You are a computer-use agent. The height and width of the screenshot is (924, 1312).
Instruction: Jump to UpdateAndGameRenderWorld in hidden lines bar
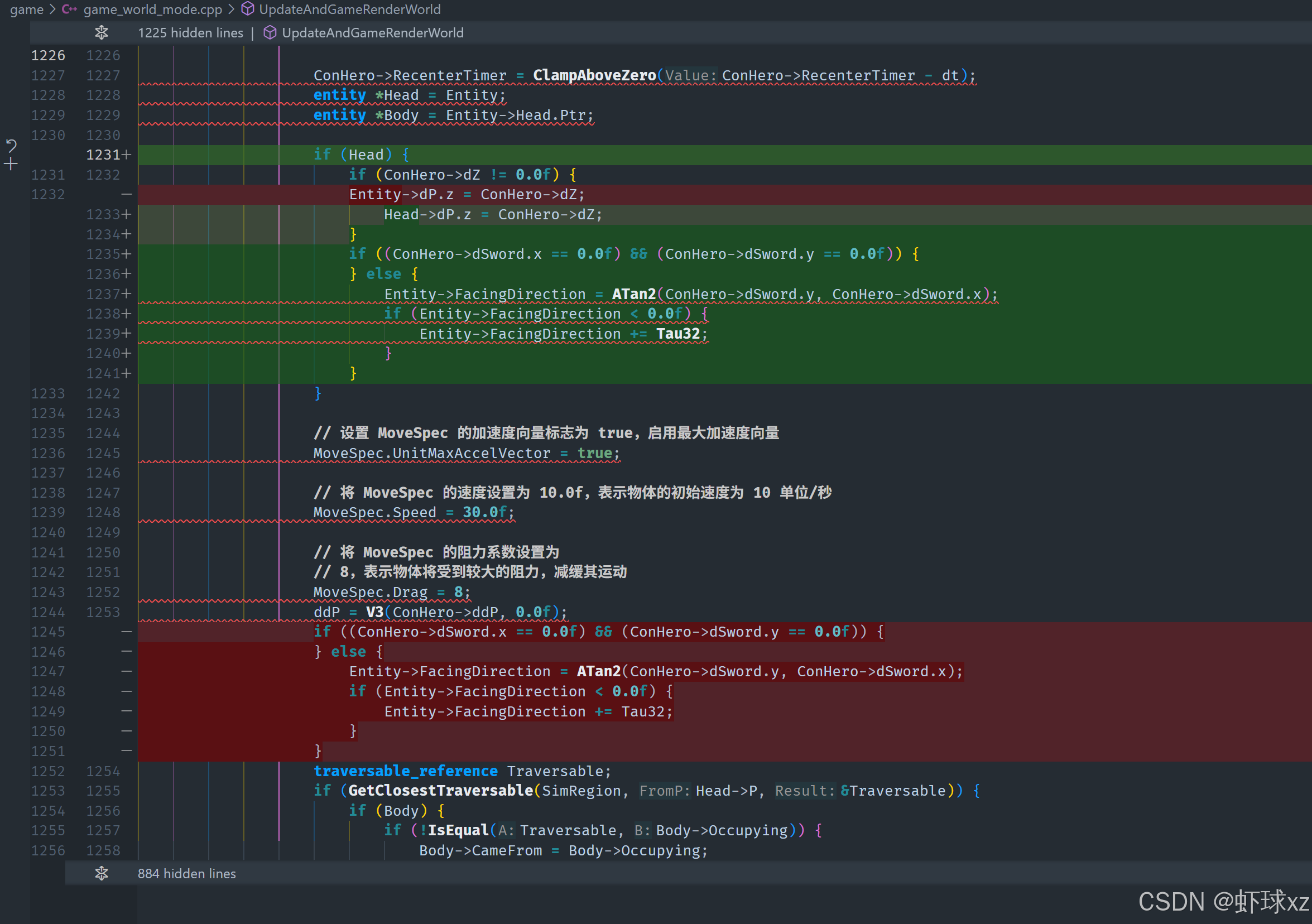373,32
